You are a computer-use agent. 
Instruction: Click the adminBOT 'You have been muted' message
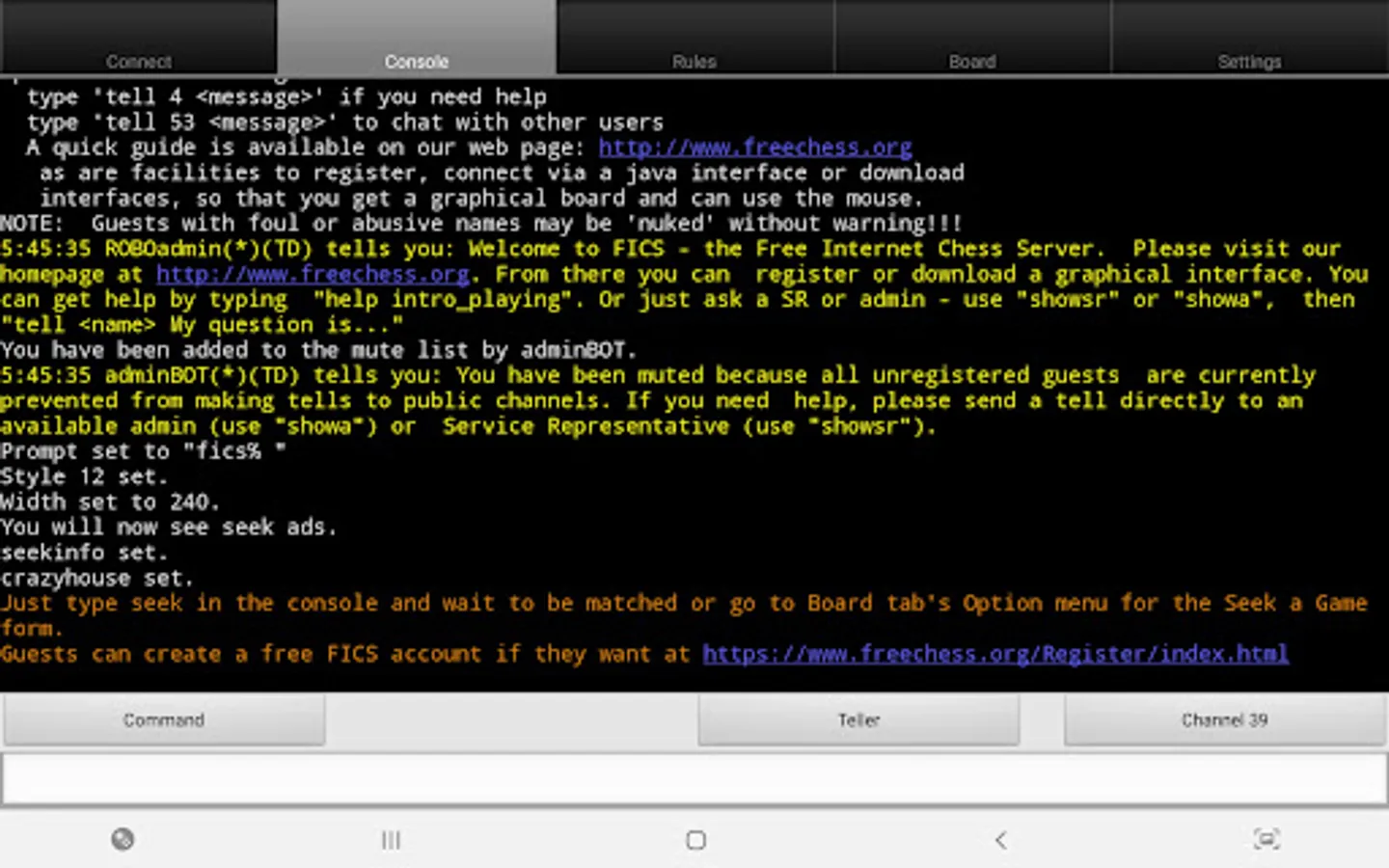(x=658, y=400)
